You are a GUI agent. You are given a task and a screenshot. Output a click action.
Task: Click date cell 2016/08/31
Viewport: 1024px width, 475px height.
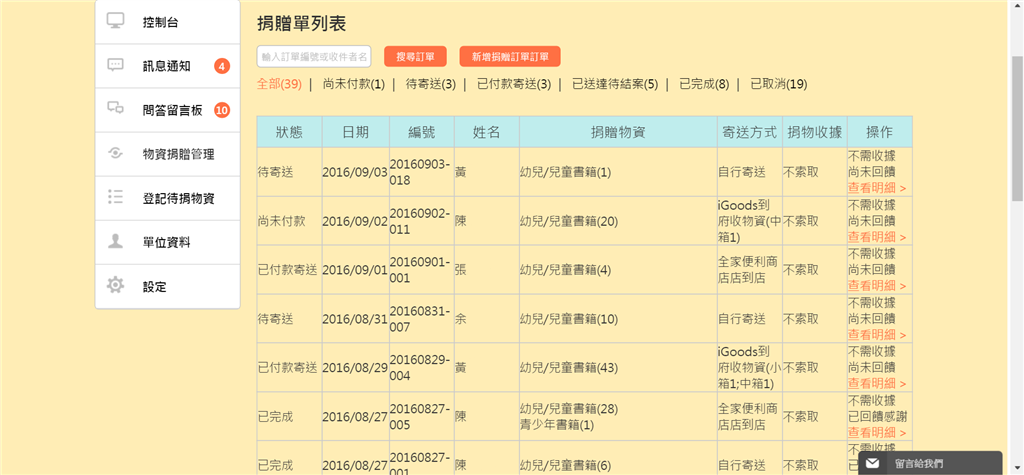(355, 319)
